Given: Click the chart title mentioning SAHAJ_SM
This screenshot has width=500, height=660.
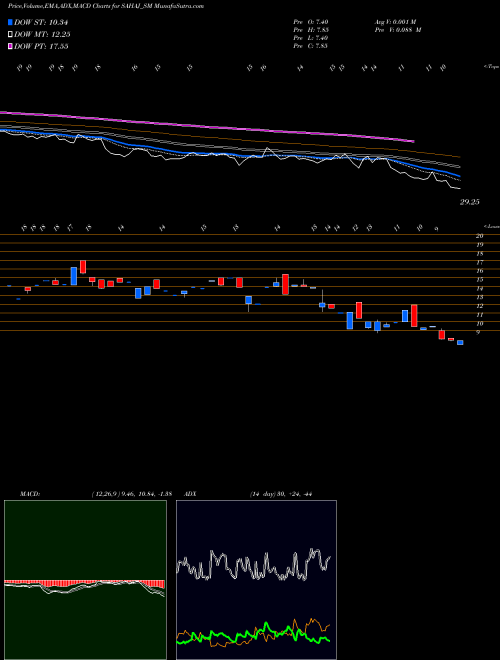Looking at the screenshot, I should click(106, 6).
